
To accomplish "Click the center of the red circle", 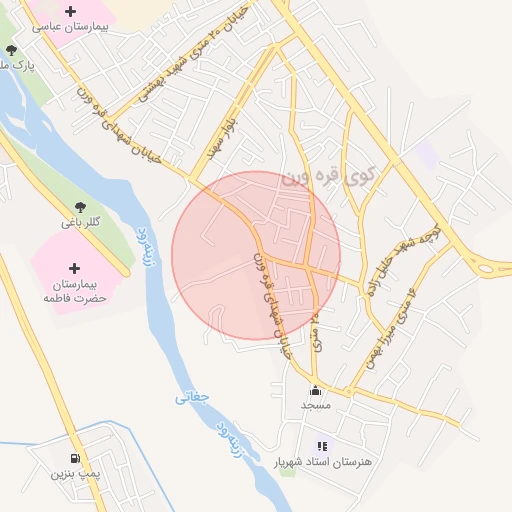I will click(256, 256).
